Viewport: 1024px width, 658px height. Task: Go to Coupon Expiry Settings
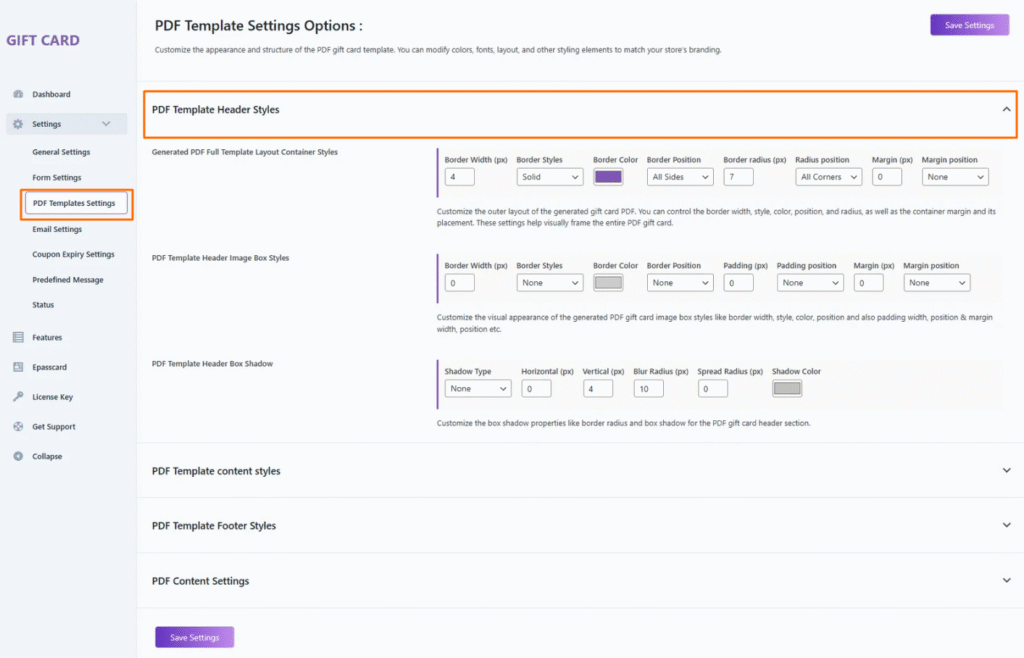click(x=73, y=255)
